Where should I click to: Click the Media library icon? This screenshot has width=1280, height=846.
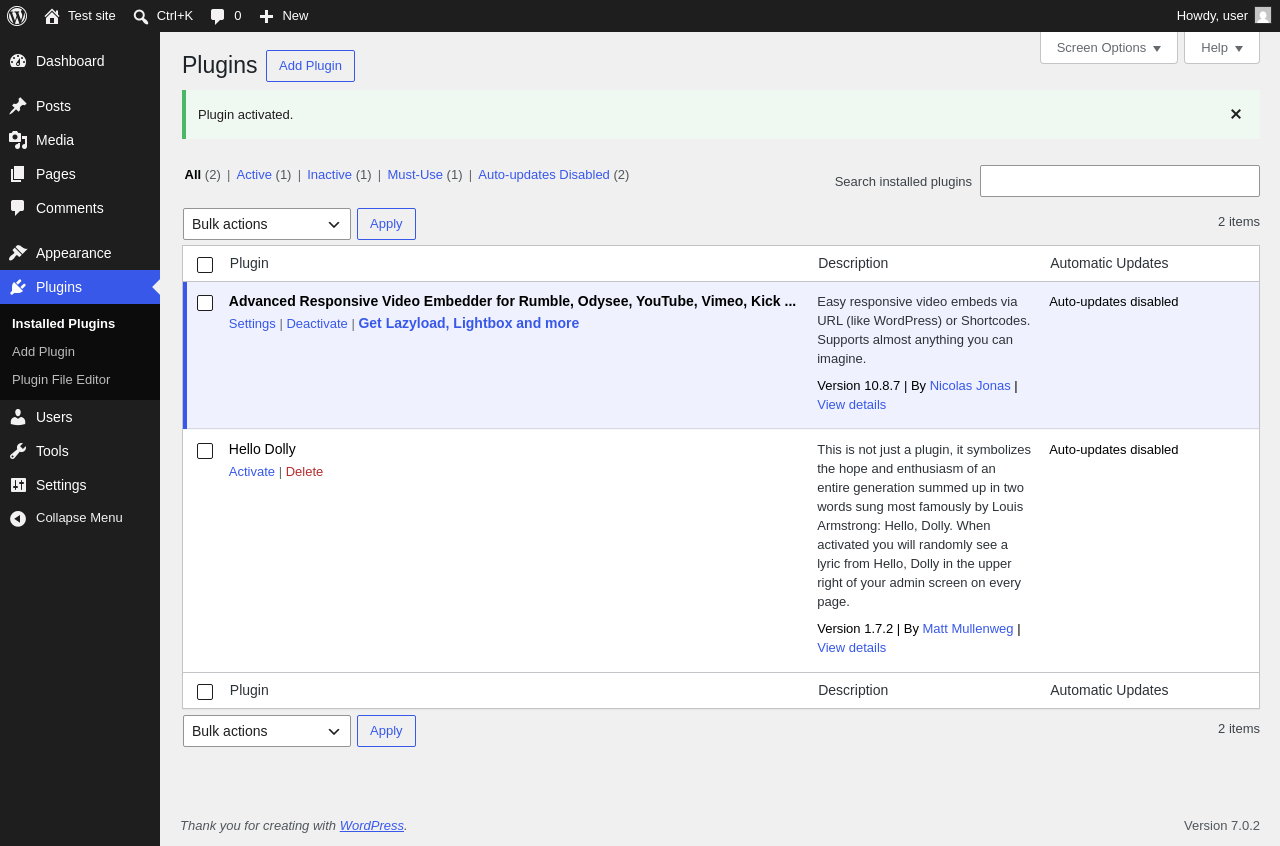click(x=18, y=140)
